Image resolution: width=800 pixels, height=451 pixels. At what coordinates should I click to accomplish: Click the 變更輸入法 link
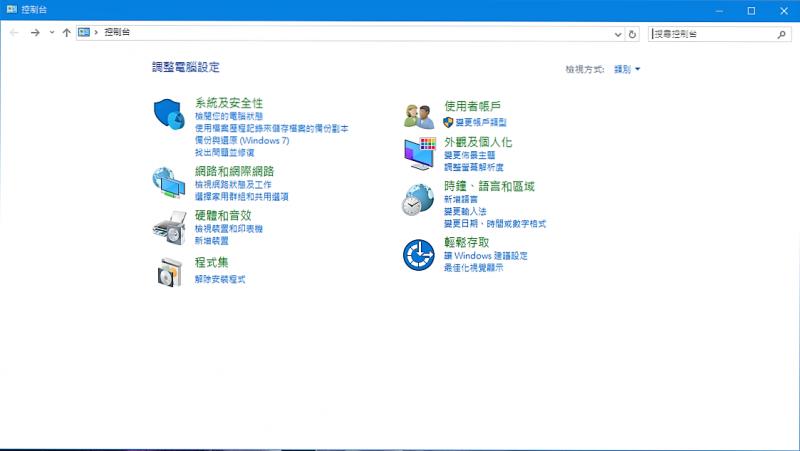point(465,211)
